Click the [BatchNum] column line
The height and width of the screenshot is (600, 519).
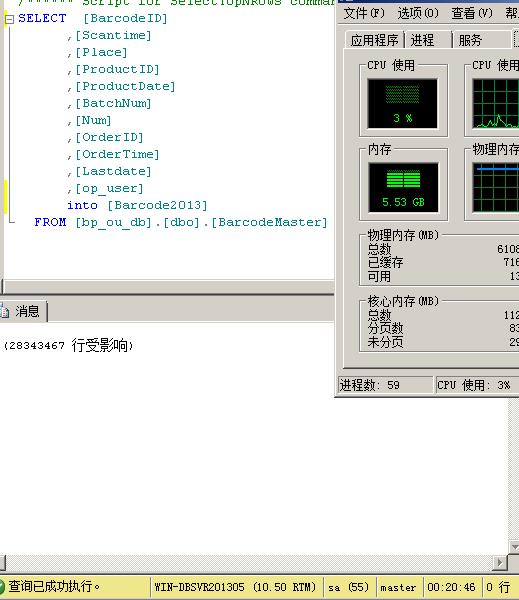tap(113, 103)
